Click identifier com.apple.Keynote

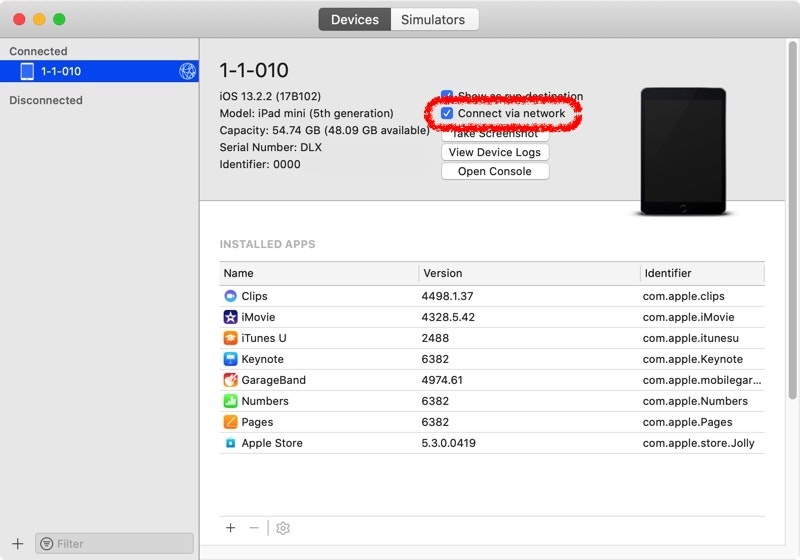(692, 359)
